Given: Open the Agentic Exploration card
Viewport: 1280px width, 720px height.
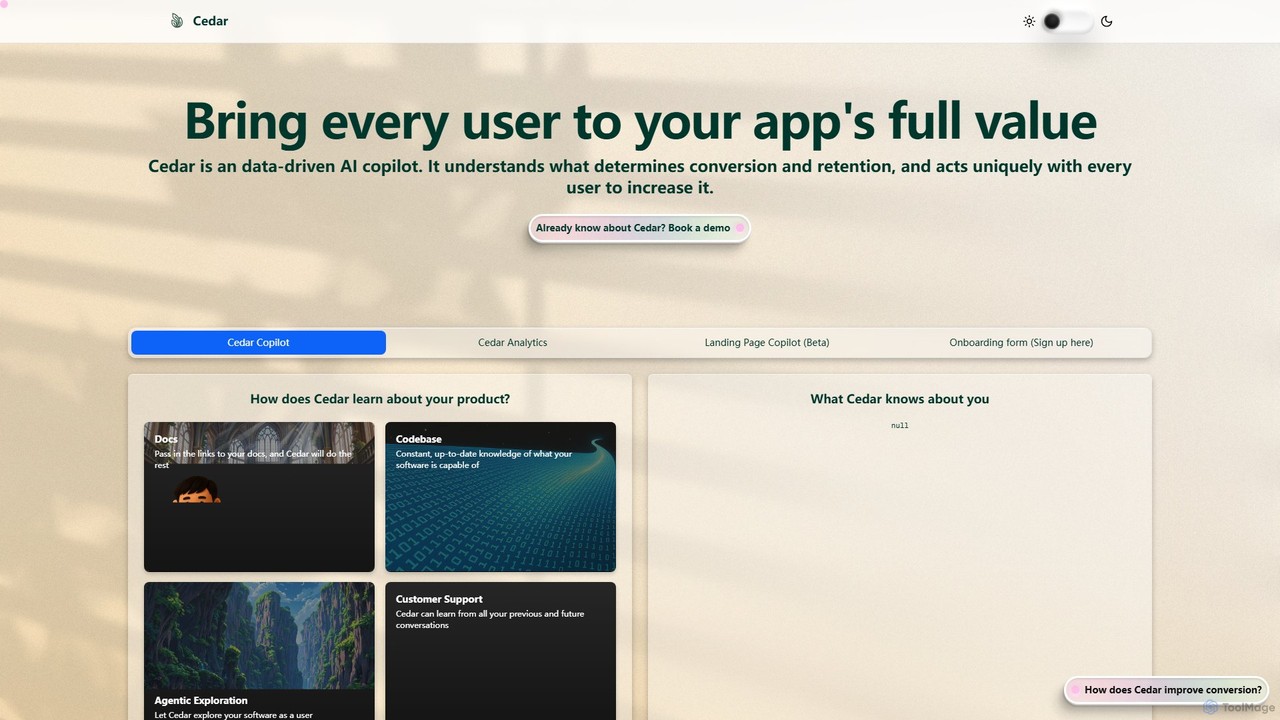Looking at the screenshot, I should click(x=259, y=651).
